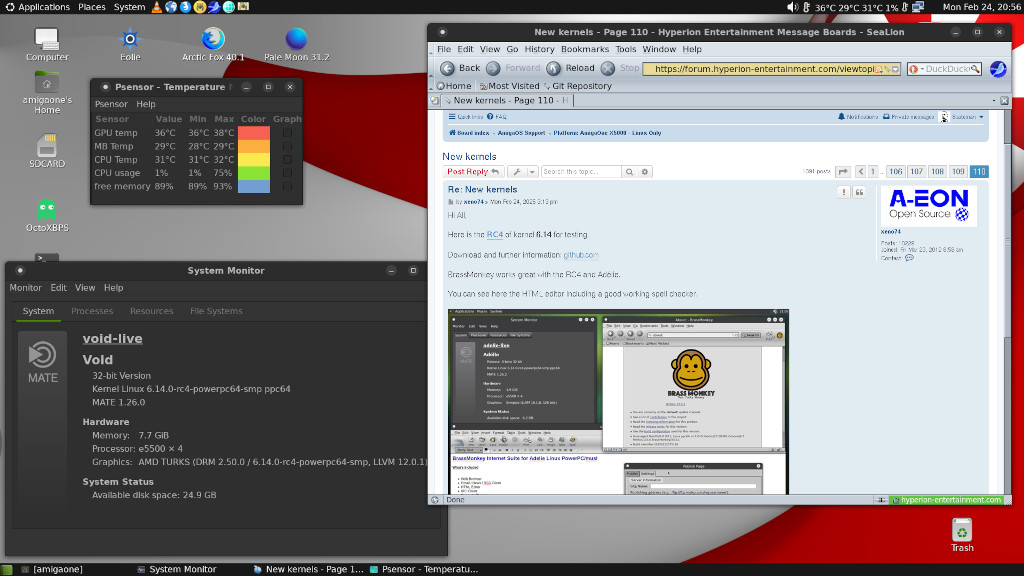
Task: Open the search engine selector dropdown
Action: click(x=916, y=69)
